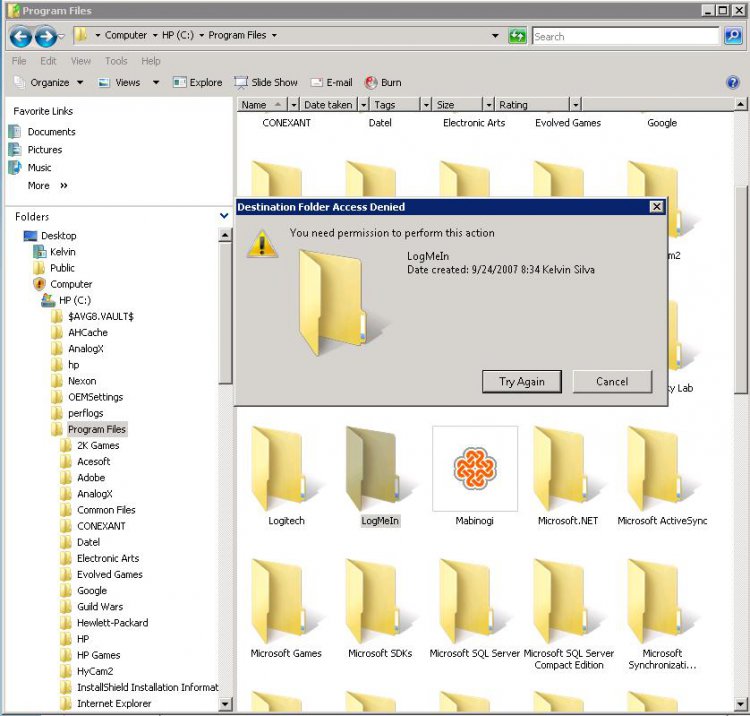Open the File menu
The height and width of the screenshot is (716, 750).
19,61
